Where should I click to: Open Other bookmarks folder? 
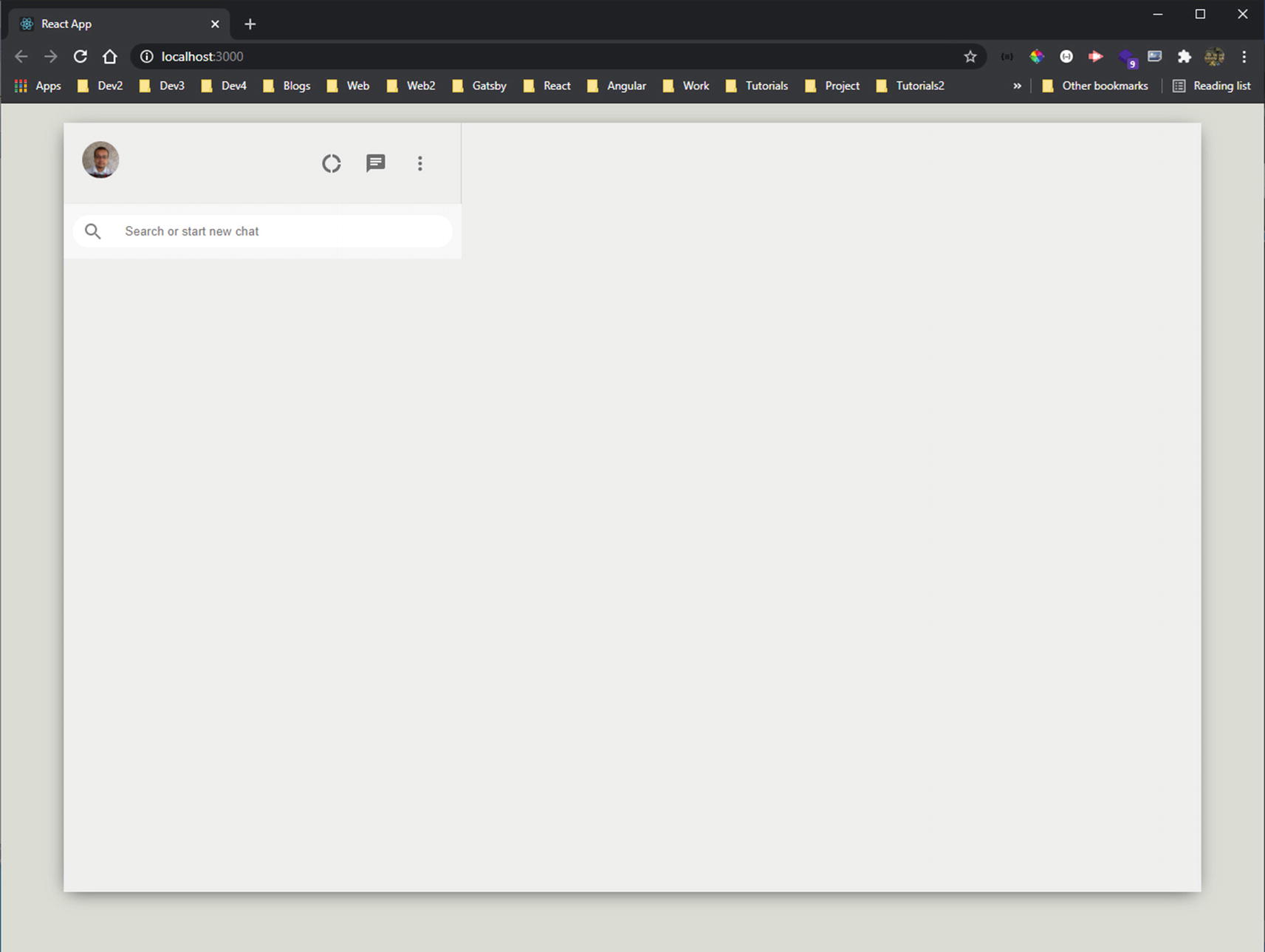point(1095,86)
